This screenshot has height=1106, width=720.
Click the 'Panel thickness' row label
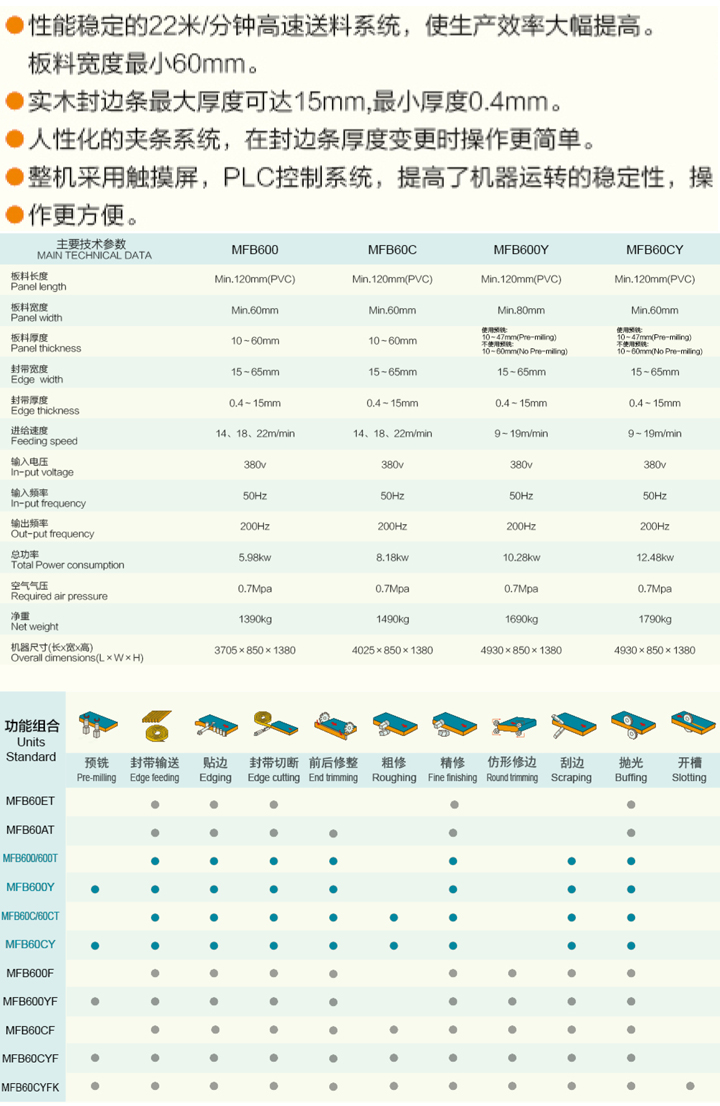46,348
